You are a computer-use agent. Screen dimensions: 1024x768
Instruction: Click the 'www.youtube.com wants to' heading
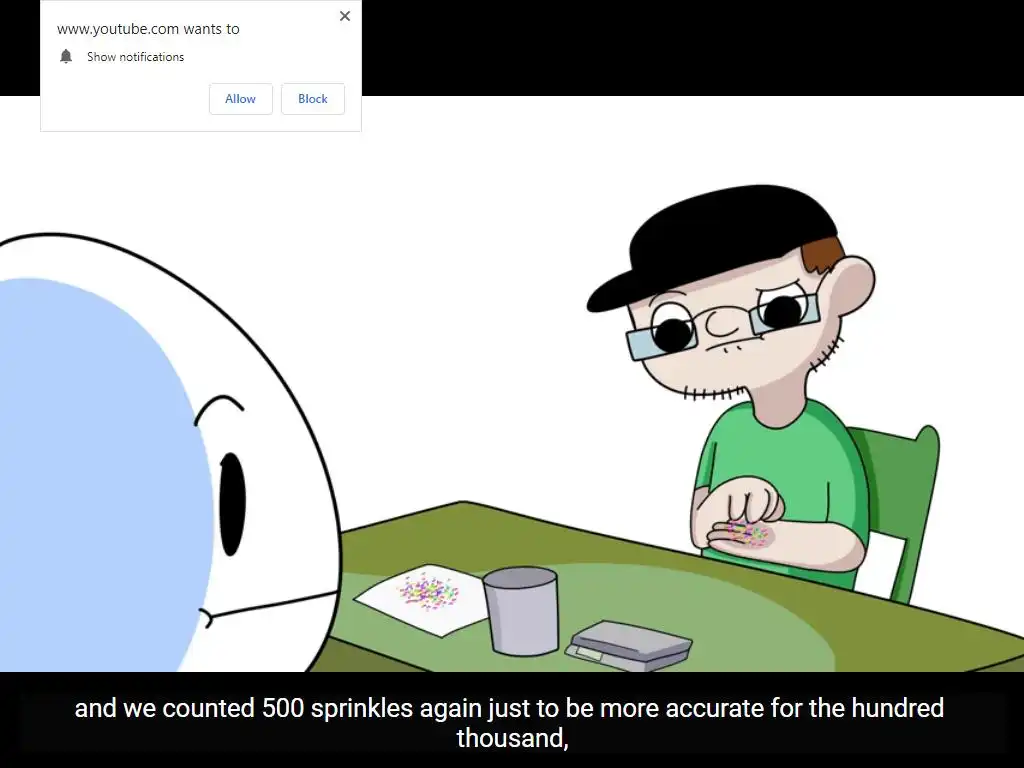point(148,29)
